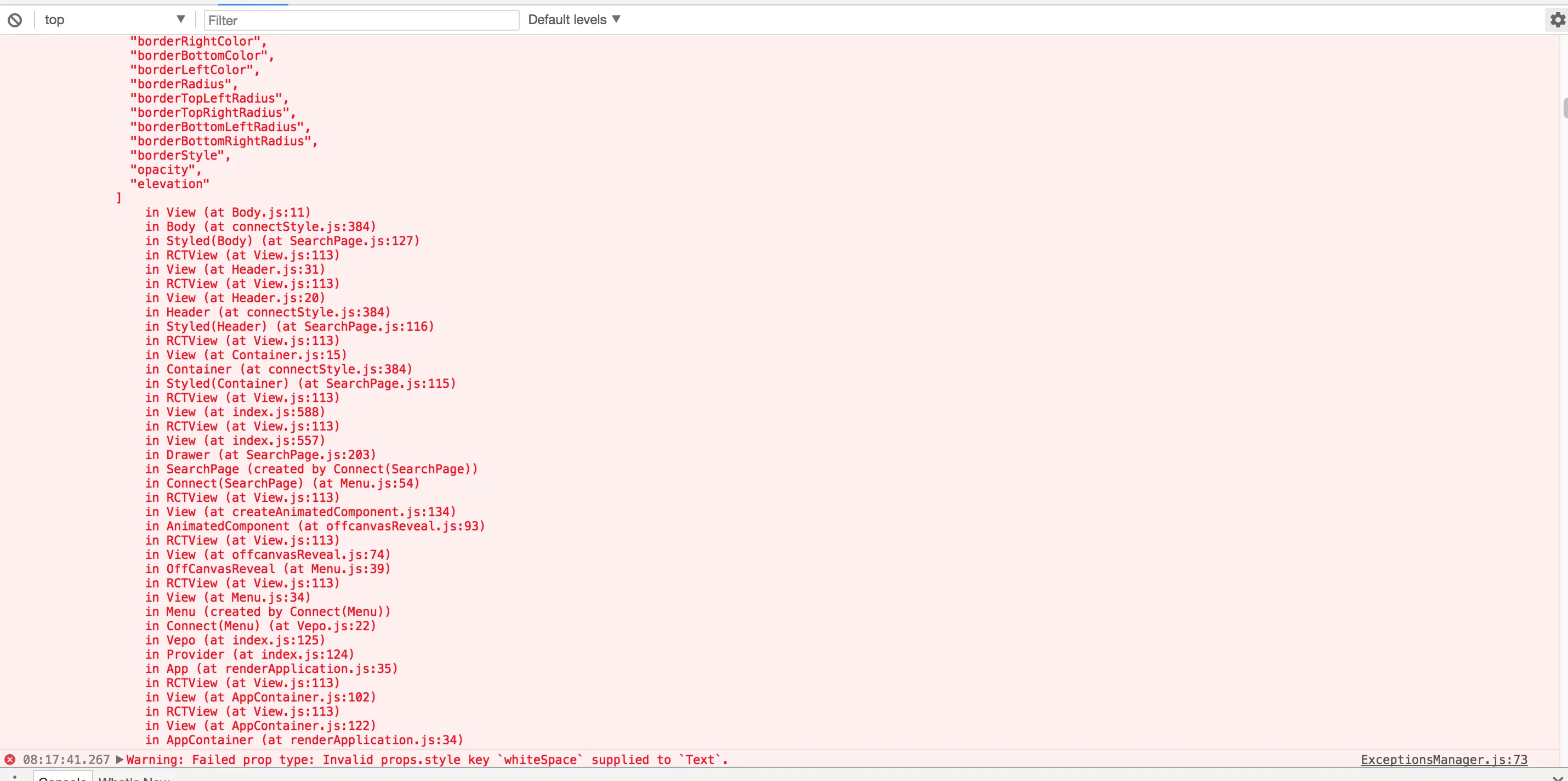Open the console settings gear
The height and width of the screenshot is (781, 1568).
tap(1557, 20)
